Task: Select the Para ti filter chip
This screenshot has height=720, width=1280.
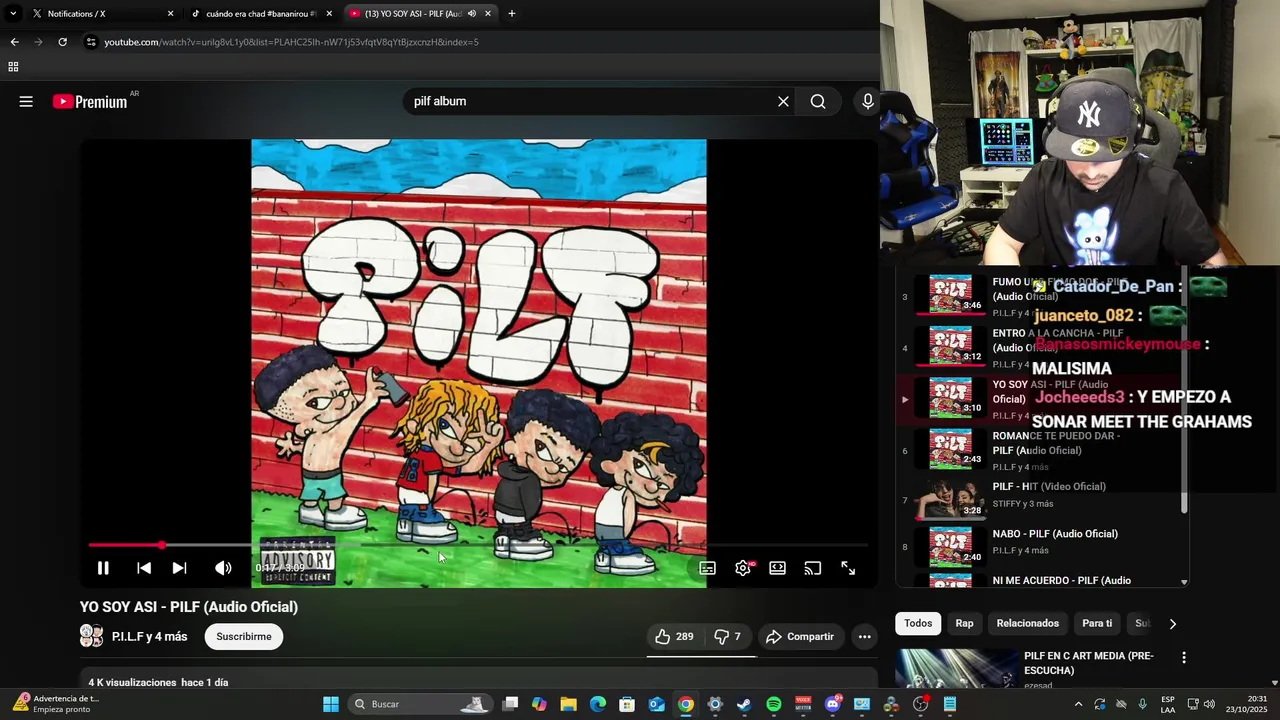Action: 1097,623
